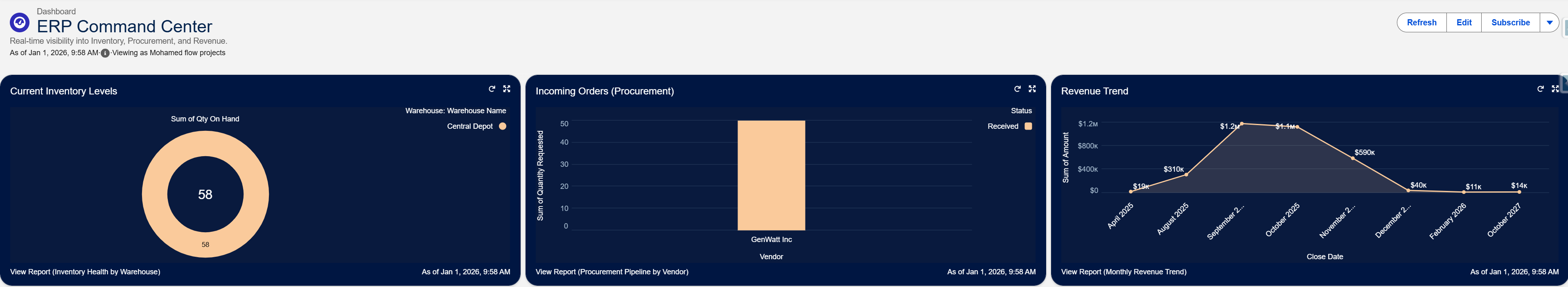Click the info icon beside the timestamp

[105, 53]
